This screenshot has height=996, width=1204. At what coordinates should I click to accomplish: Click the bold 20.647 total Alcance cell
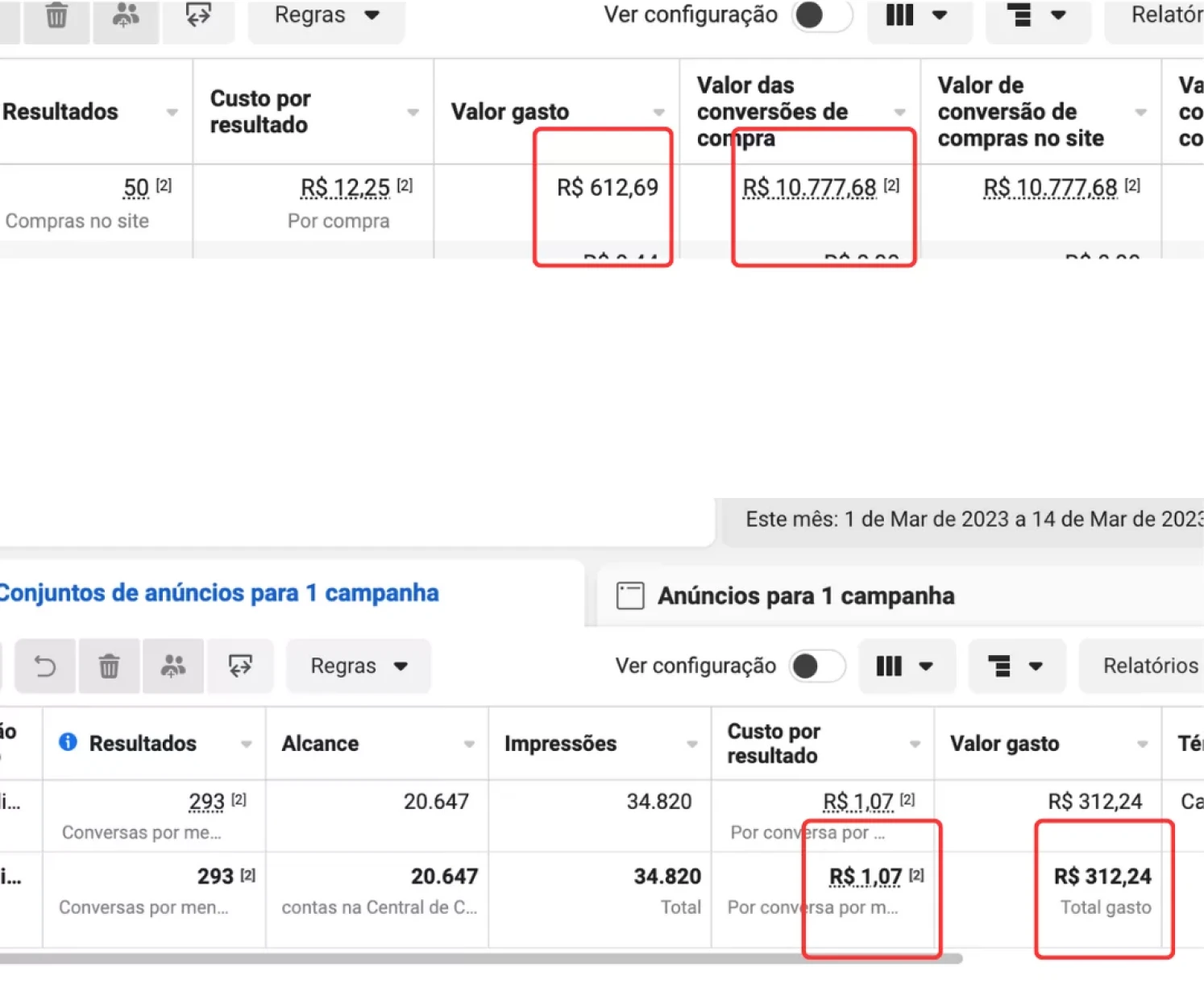[444, 876]
